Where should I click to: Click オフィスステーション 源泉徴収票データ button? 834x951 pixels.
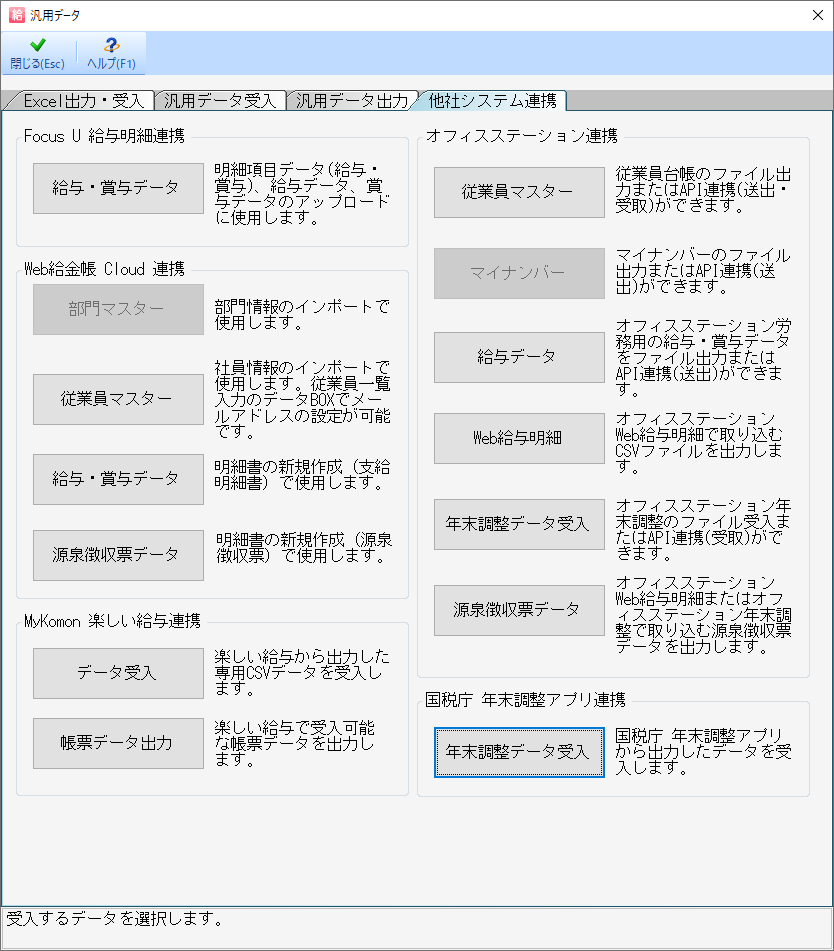pos(519,610)
